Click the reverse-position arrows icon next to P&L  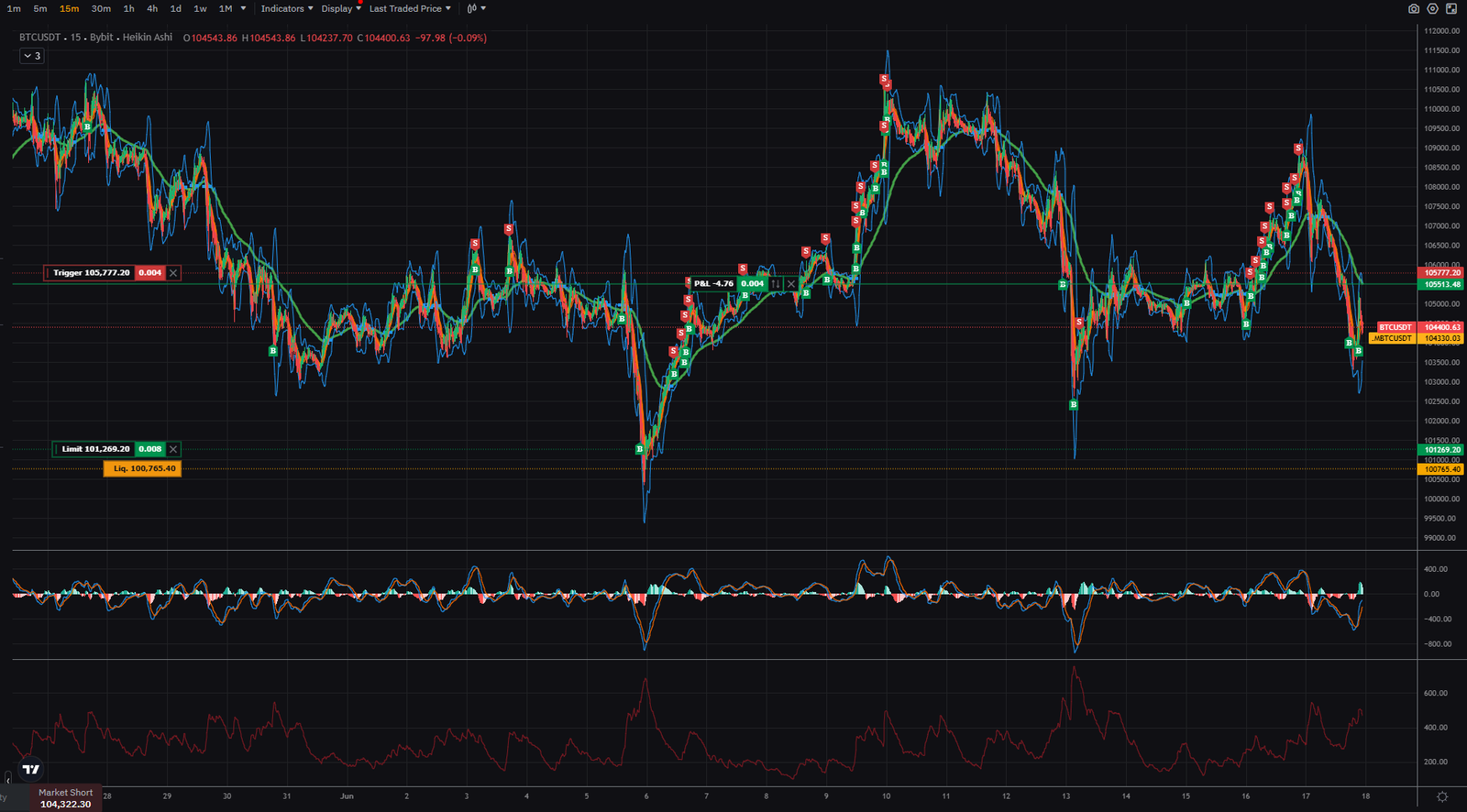click(x=776, y=284)
